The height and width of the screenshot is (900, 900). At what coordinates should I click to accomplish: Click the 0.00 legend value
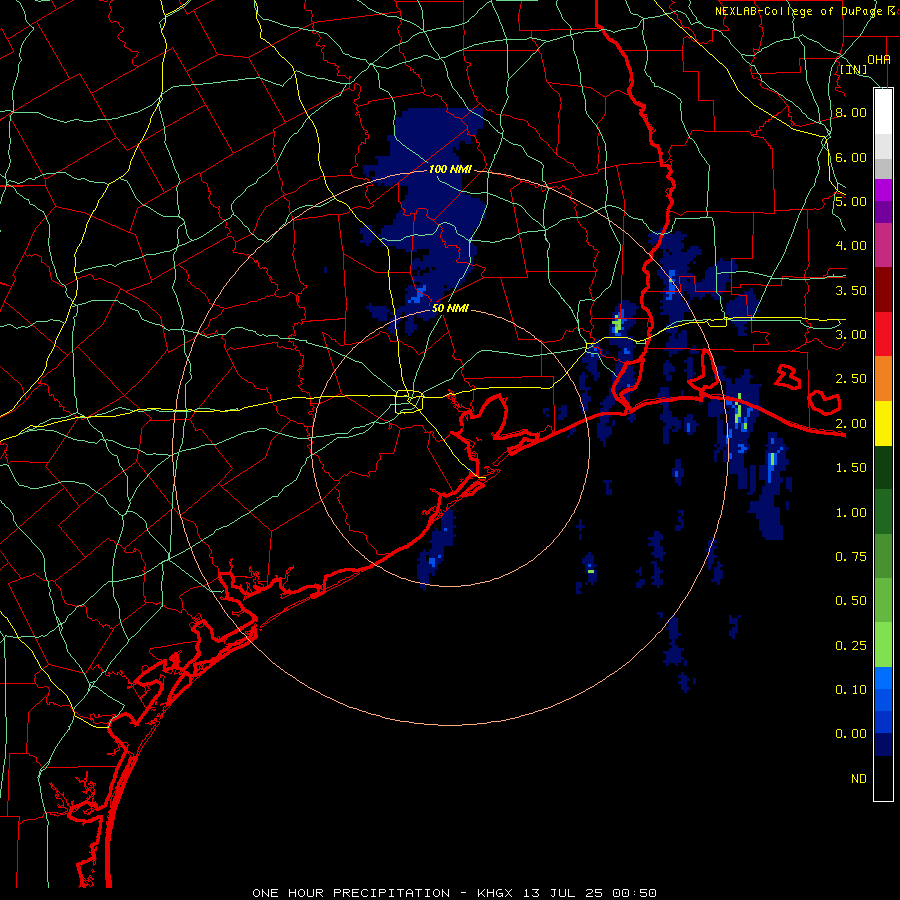[x=851, y=734]
